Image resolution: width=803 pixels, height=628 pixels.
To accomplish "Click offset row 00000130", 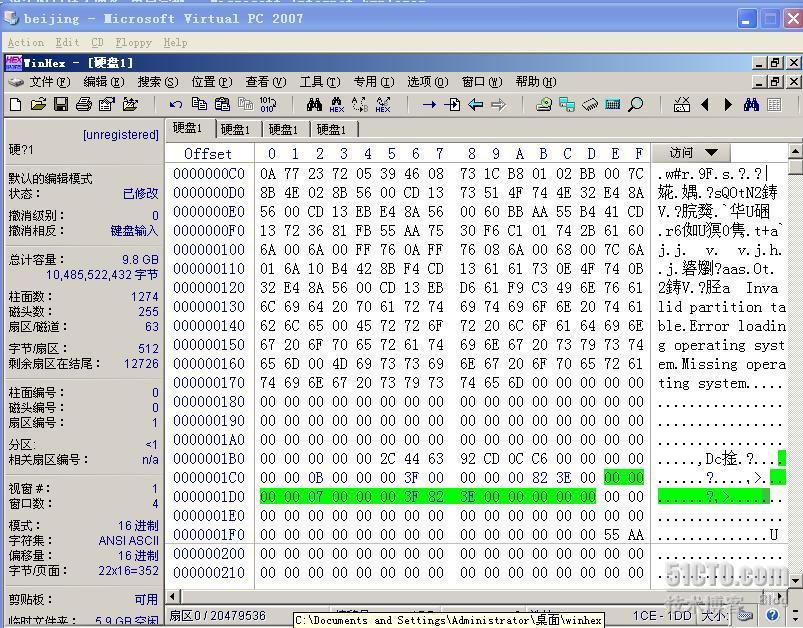I will (x=209, y=306).
